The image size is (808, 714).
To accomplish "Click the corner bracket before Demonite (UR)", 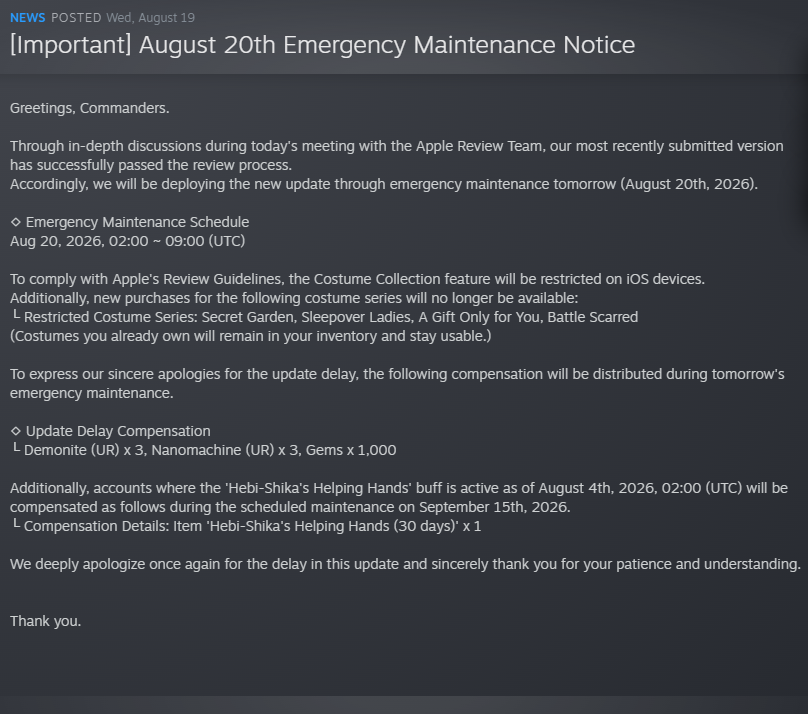I will 16,448.
